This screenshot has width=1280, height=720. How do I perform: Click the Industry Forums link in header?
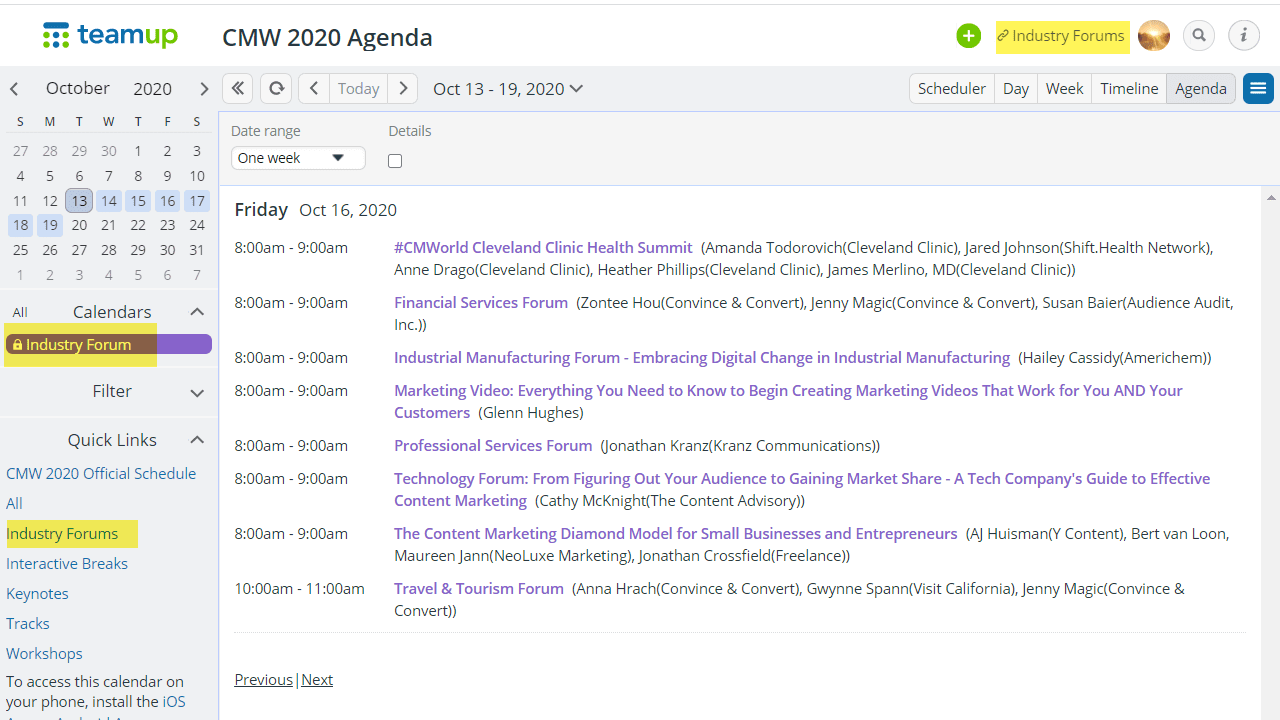coord(1062,36)
